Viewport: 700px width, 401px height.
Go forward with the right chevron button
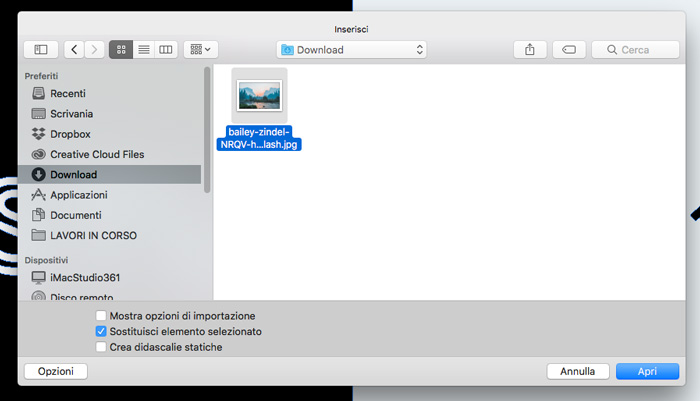point(94,50)
